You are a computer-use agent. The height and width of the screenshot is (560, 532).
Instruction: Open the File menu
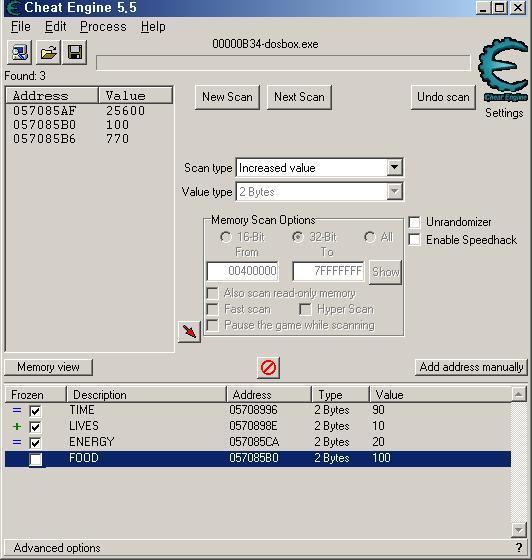click(x=21, y=27)
